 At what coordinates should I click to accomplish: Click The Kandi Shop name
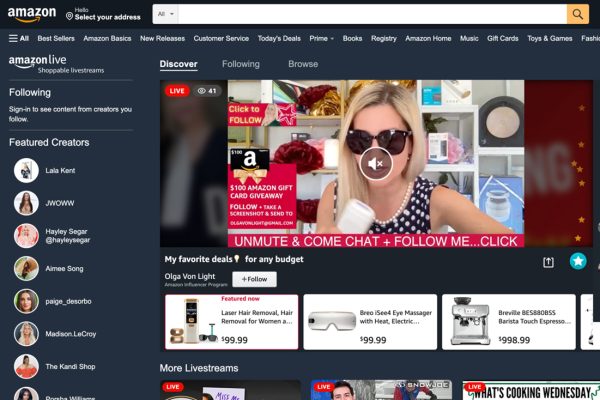70,367
